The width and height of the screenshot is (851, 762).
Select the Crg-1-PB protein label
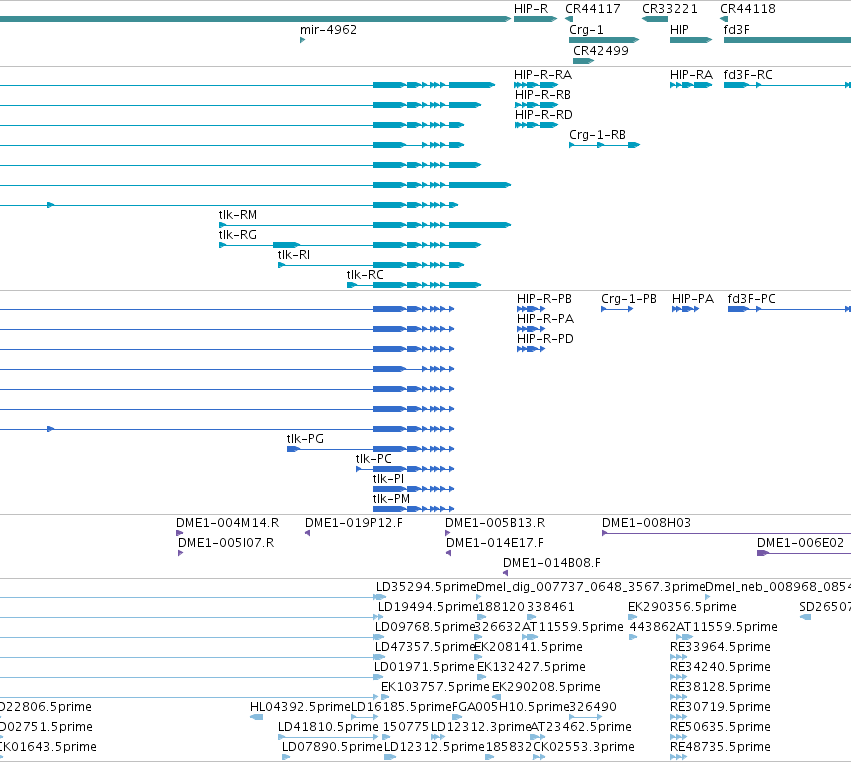tap(629, 299)
